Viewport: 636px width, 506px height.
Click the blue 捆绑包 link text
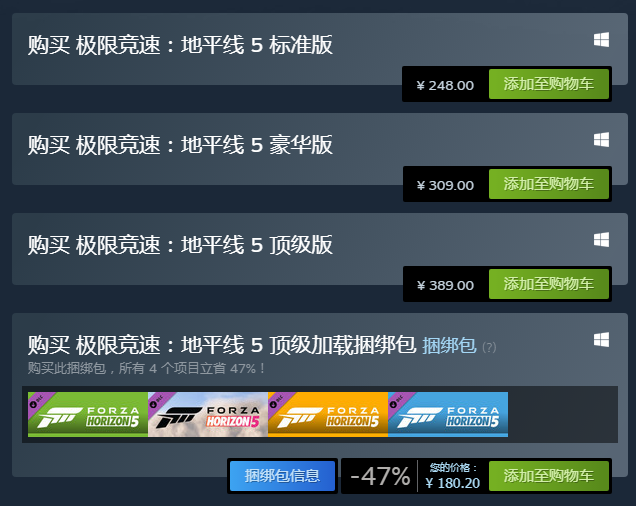click(x=449, y=346)
